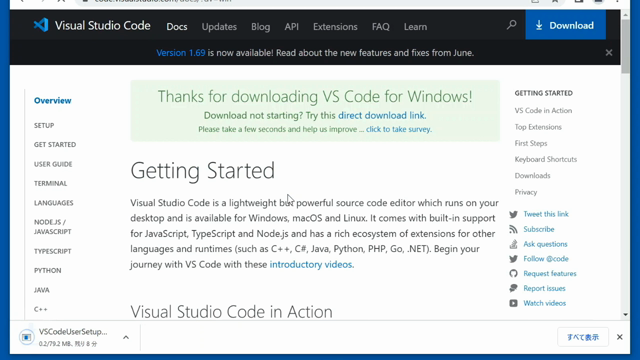The height and width of the screenshot is (360, 640).
Task: Expand the TERMINAL sidebar section
Action: click(x=50, y=183)
